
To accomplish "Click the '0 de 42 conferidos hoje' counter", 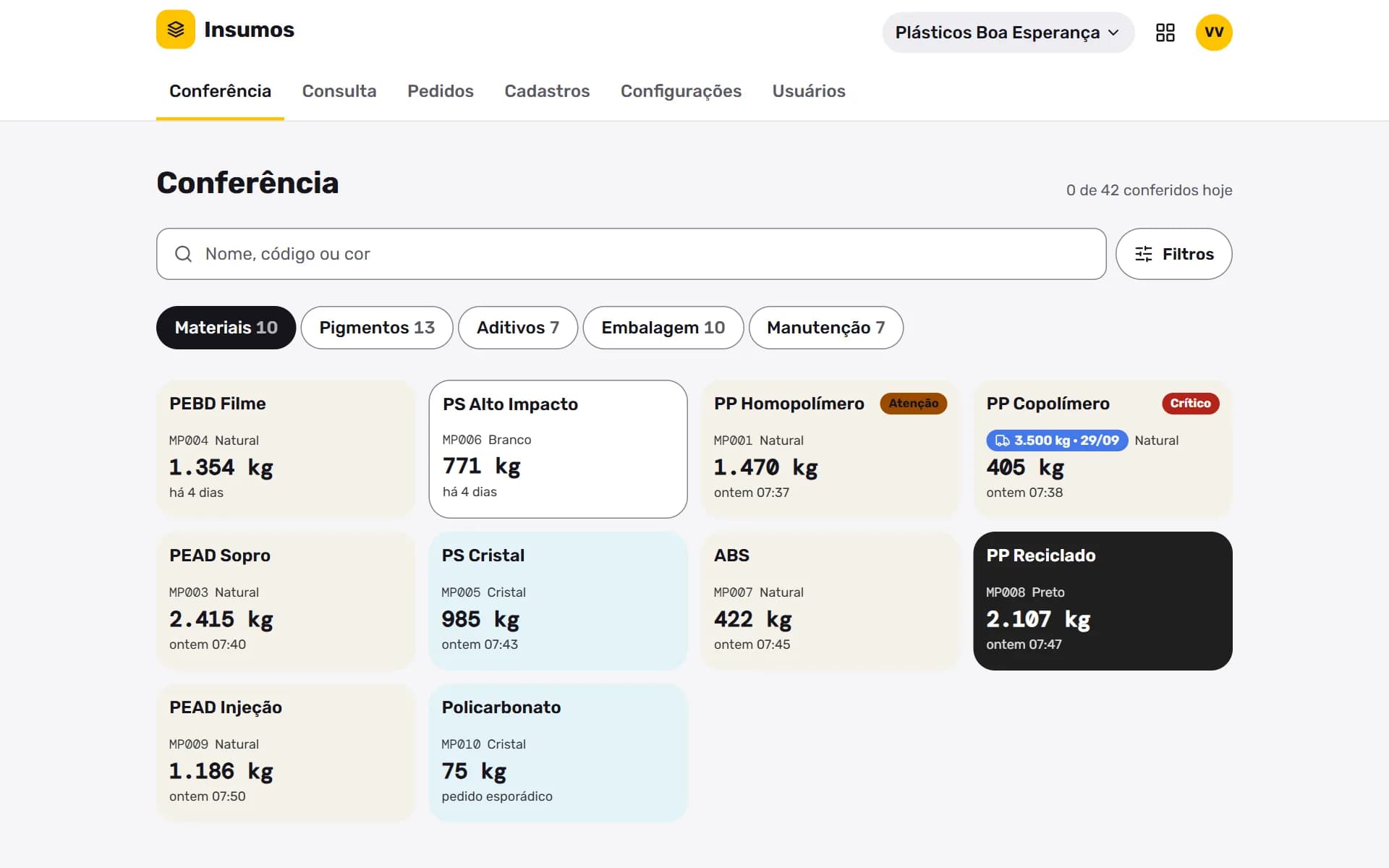I will 1149,190.
